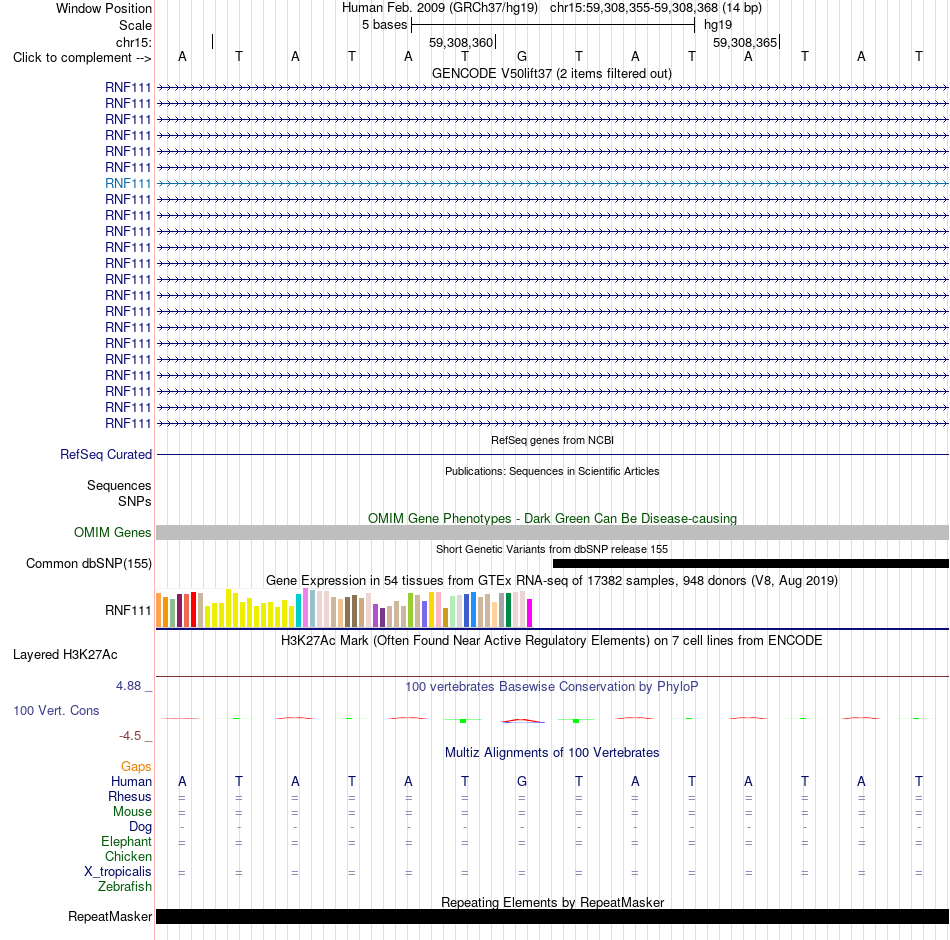950x940 pixels.
Task: Click the SNPs track label
Action: click(135, 501)
